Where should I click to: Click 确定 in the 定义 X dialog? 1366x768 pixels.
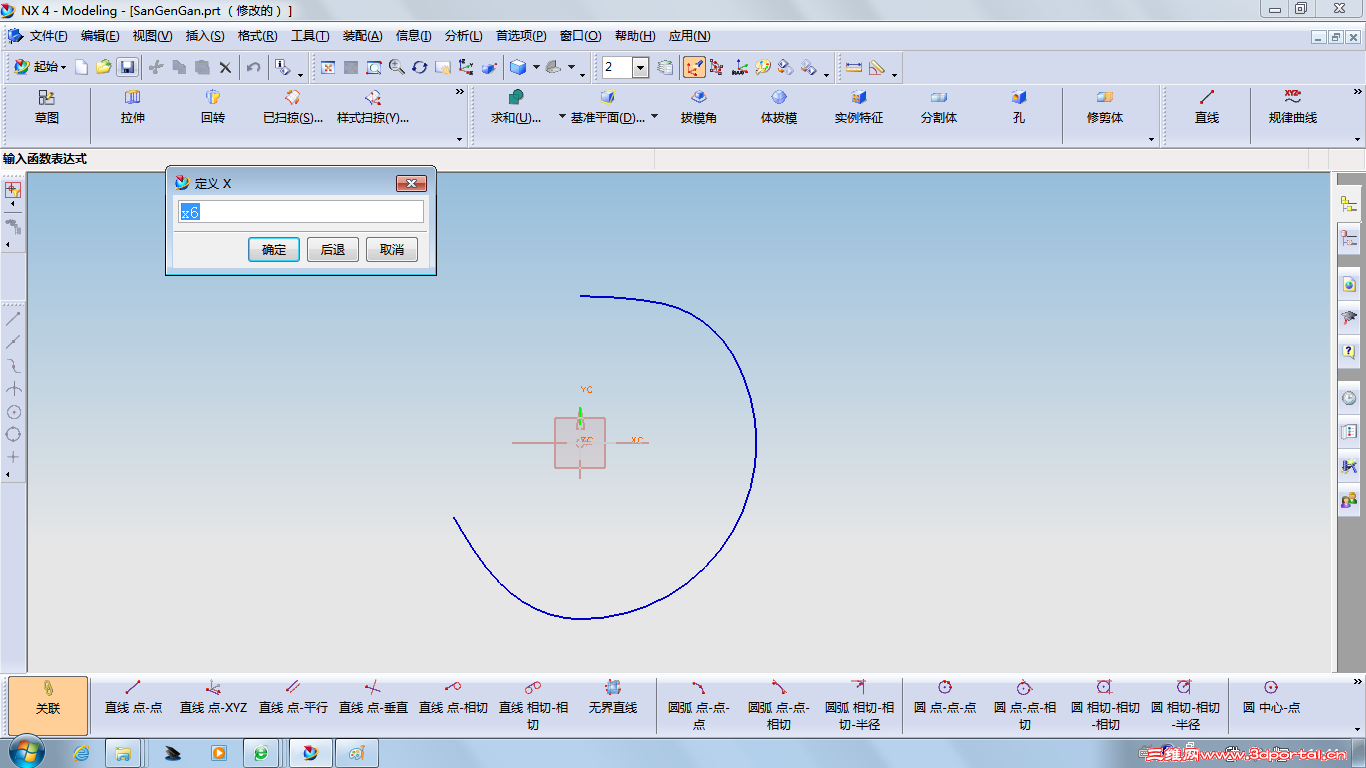[274, 250]
